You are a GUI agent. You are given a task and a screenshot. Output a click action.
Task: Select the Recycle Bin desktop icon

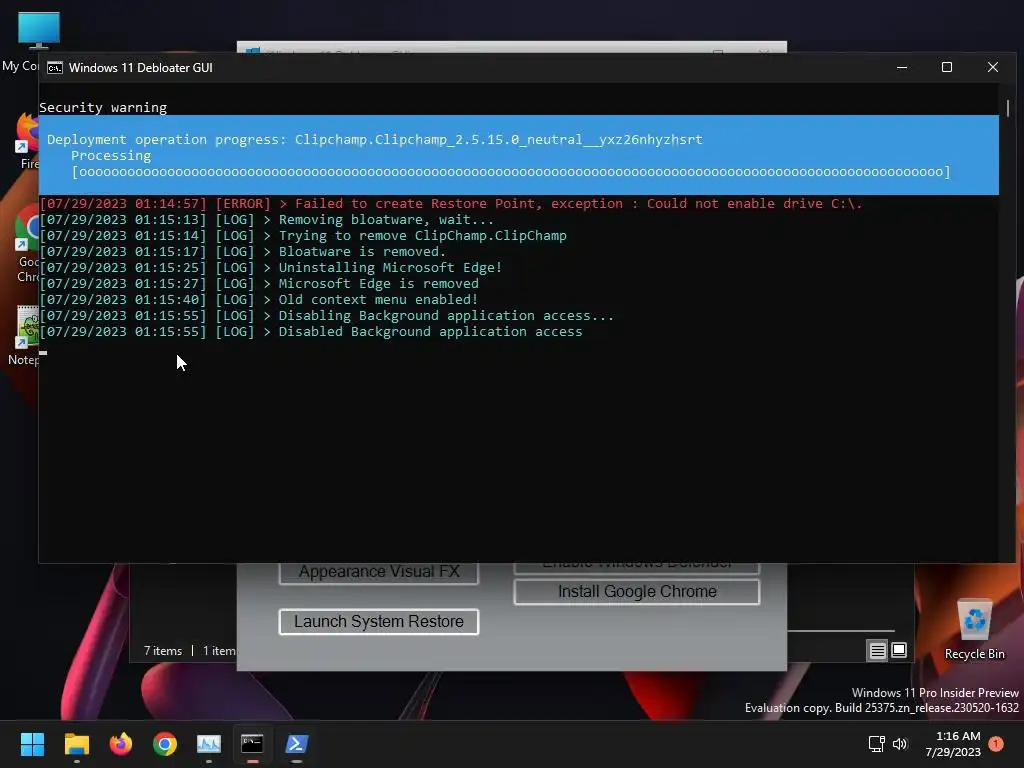(974, 629)
